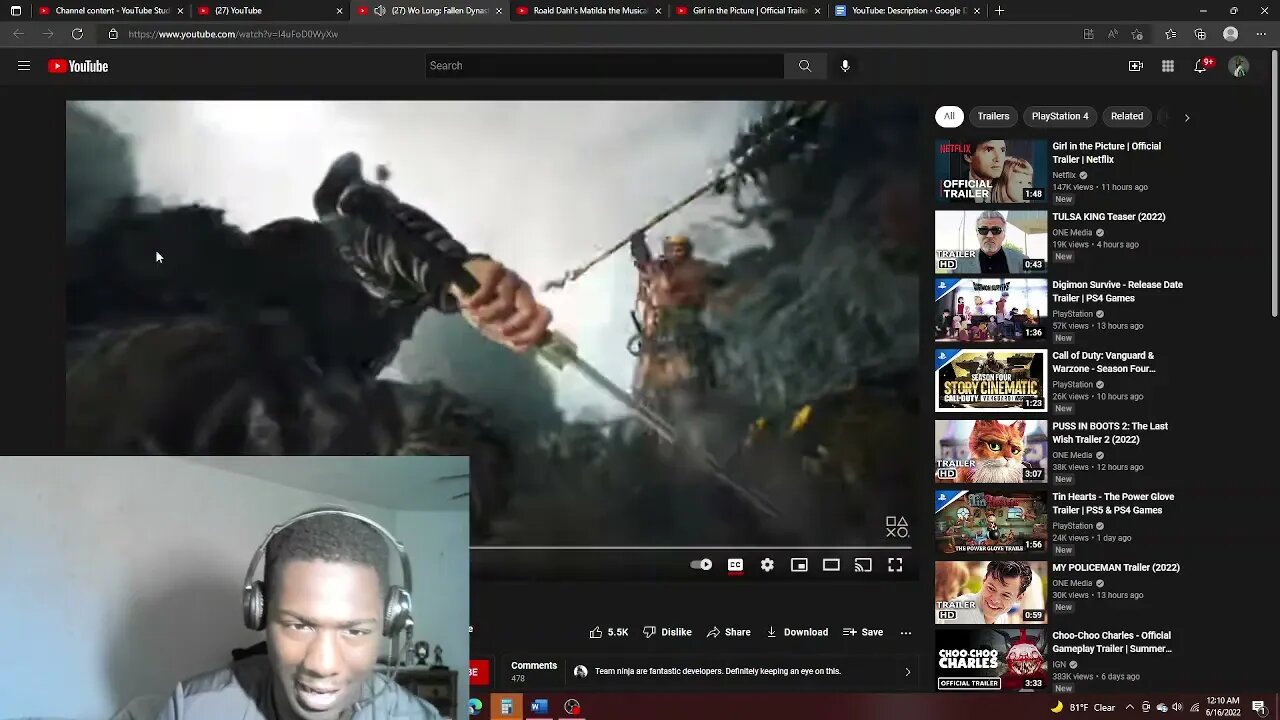The width and height of the screenshot is (1280, 720).
Task: Show hidden system tray icons
Action: point(1130,707)
